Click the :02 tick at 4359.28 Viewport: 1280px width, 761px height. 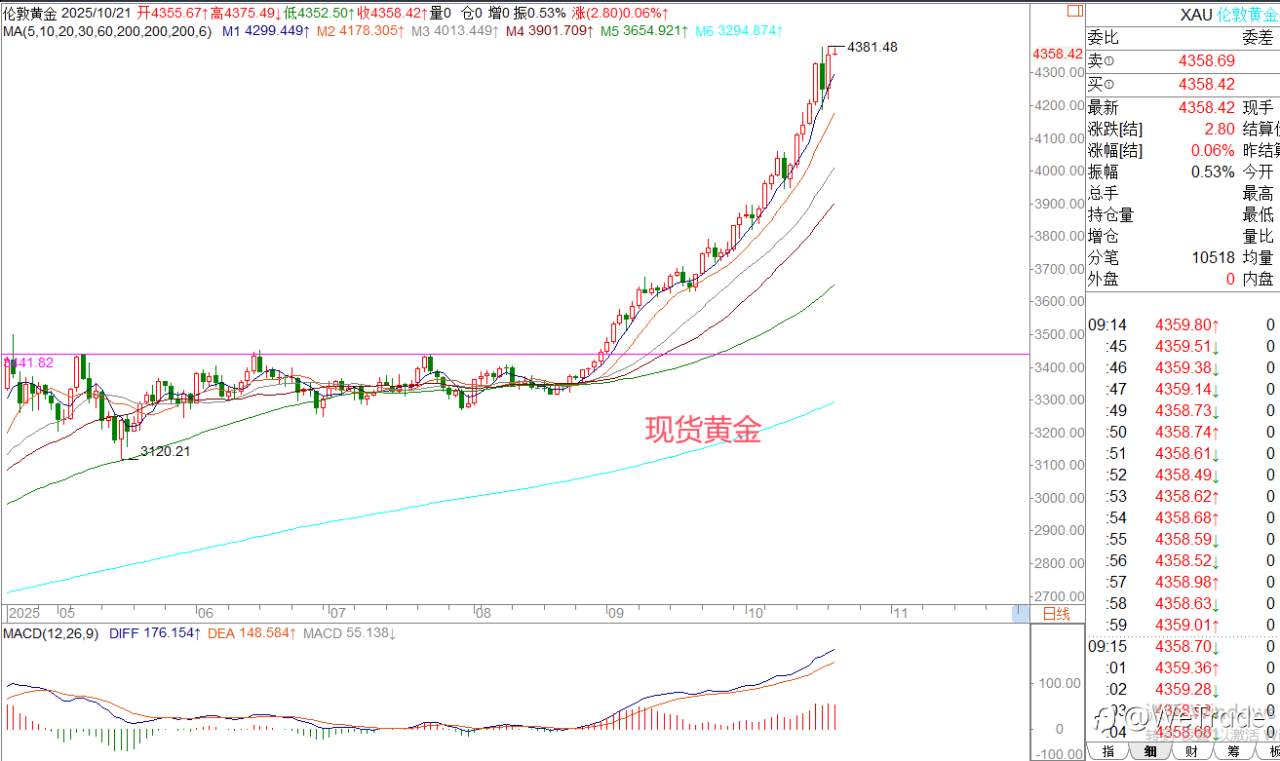coord(1183,689)
